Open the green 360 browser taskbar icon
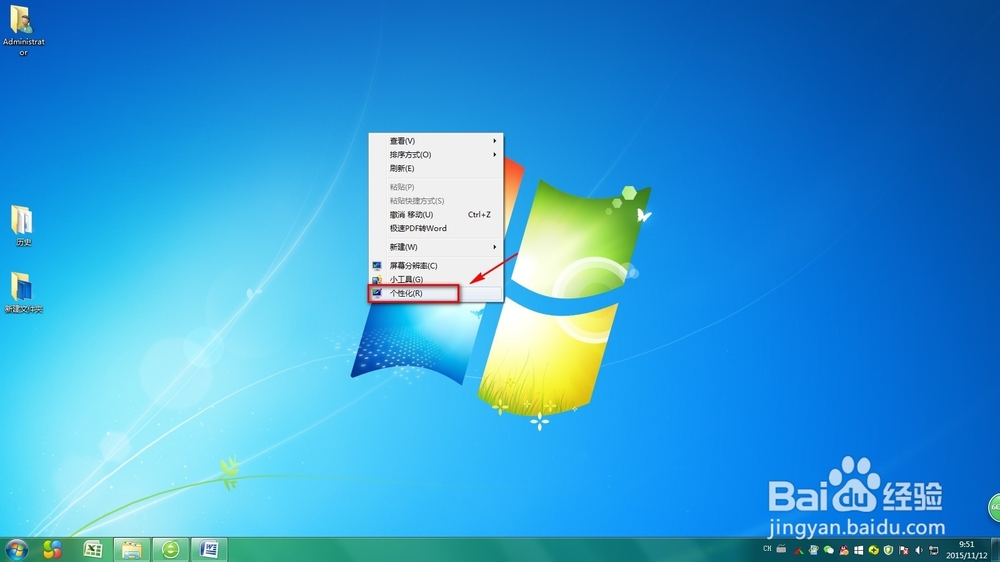Screen dimensions: 1000x562 click(x=170, y=549)
